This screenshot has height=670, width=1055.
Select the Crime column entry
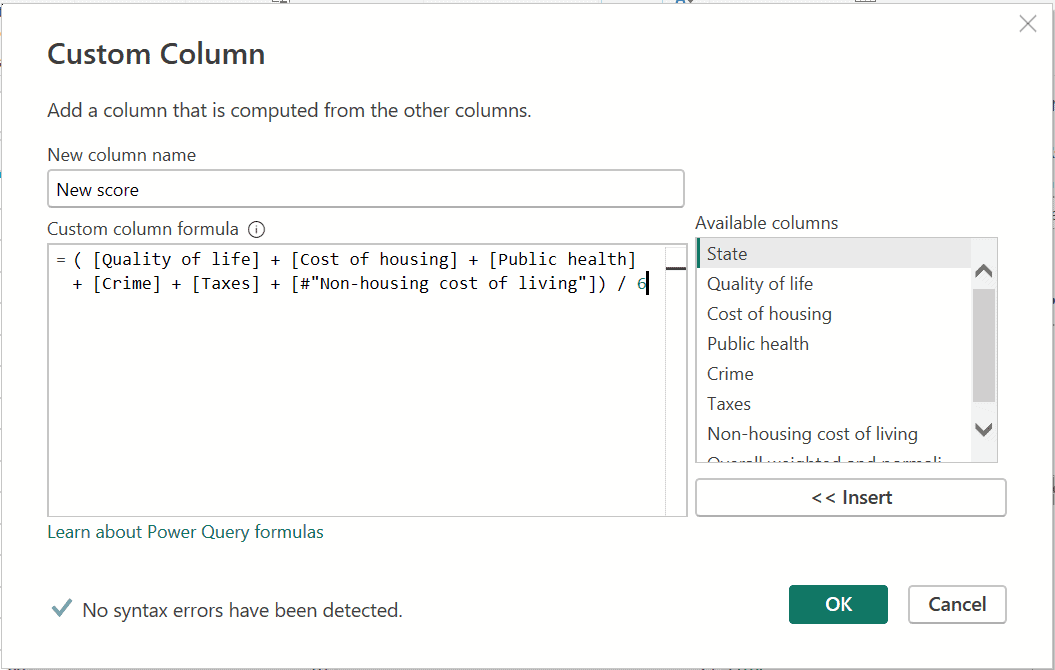[x=730, y=374]
